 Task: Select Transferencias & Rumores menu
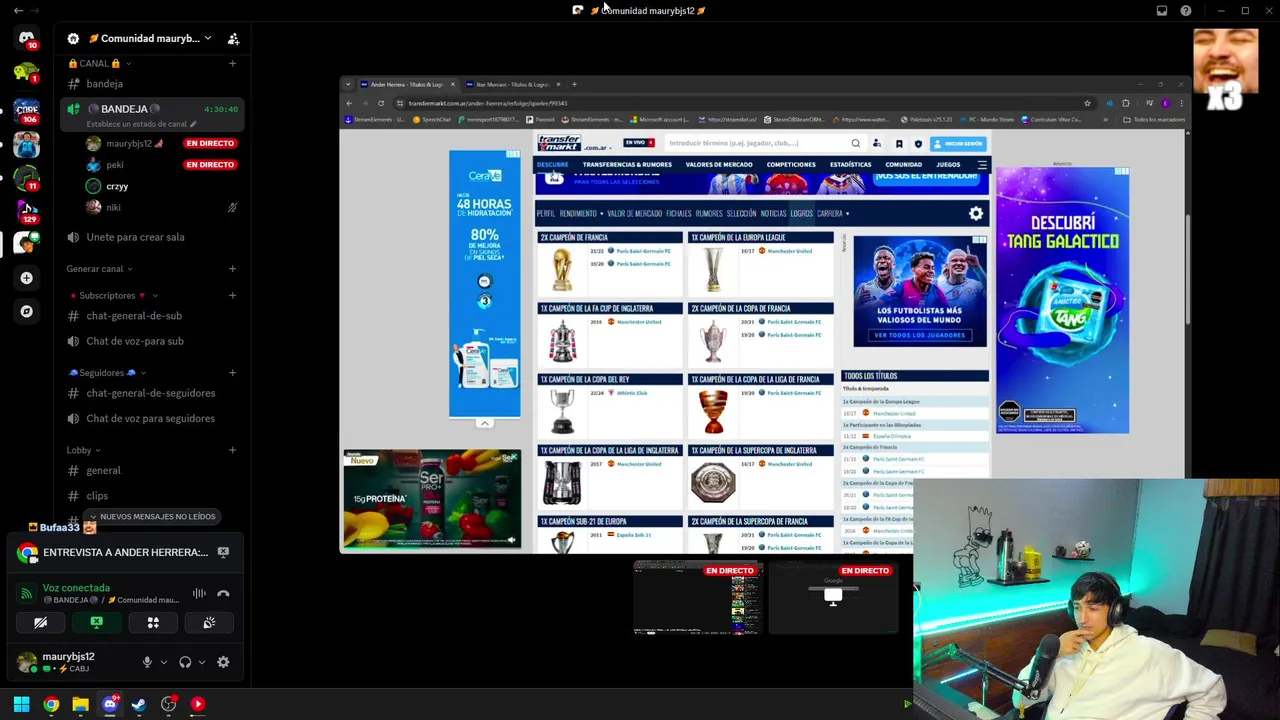627,164
